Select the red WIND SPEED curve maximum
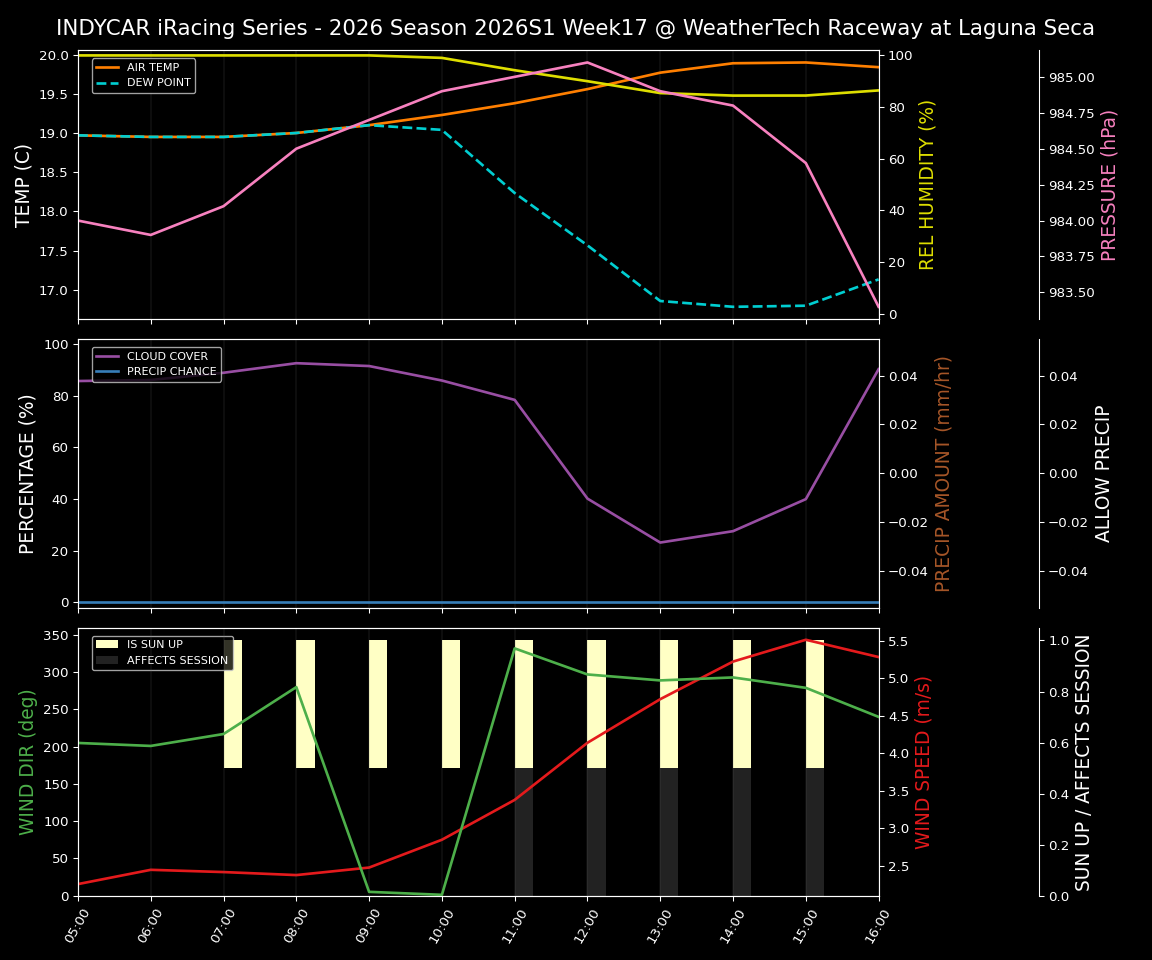The image size is (1152, 960). tap(805, 640)
